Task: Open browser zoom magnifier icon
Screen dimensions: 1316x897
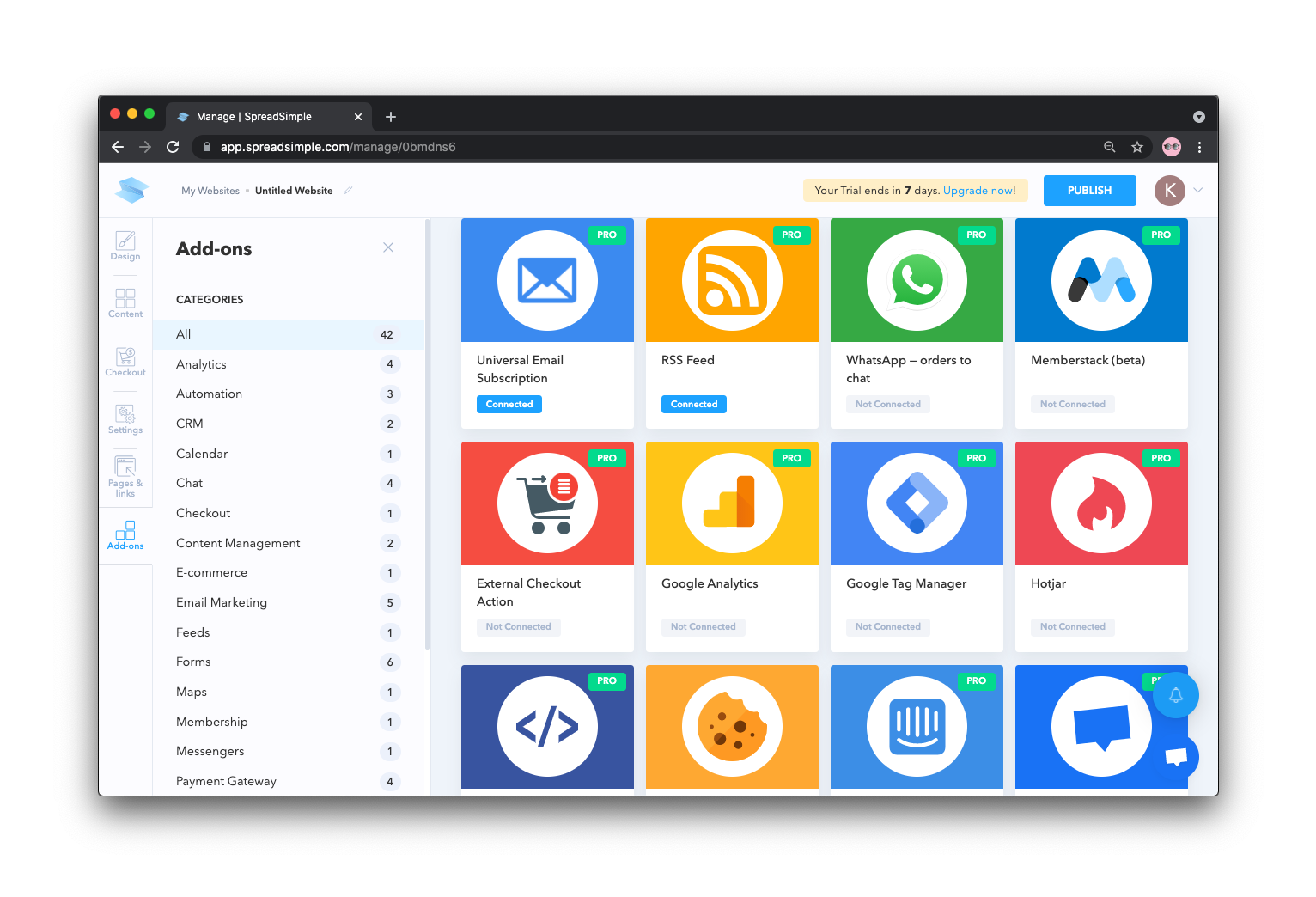Action: click(x=1110, y=147)
